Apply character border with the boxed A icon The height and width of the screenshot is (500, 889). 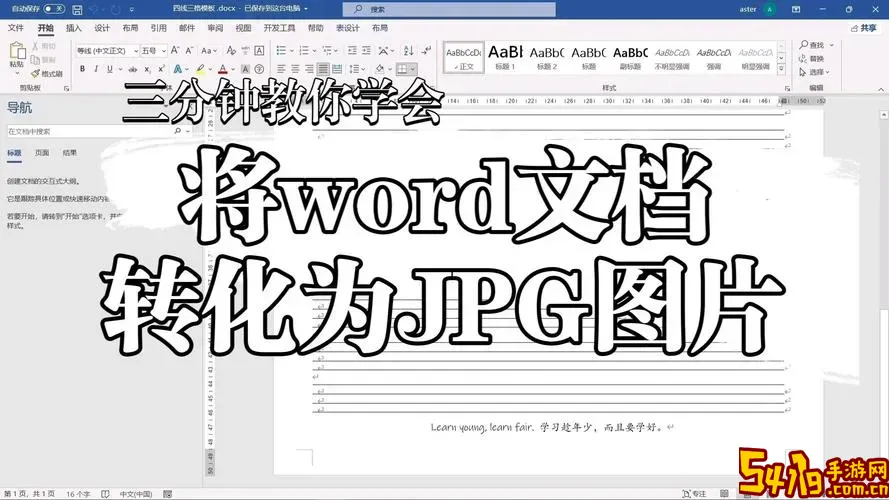tap(259, 50)
